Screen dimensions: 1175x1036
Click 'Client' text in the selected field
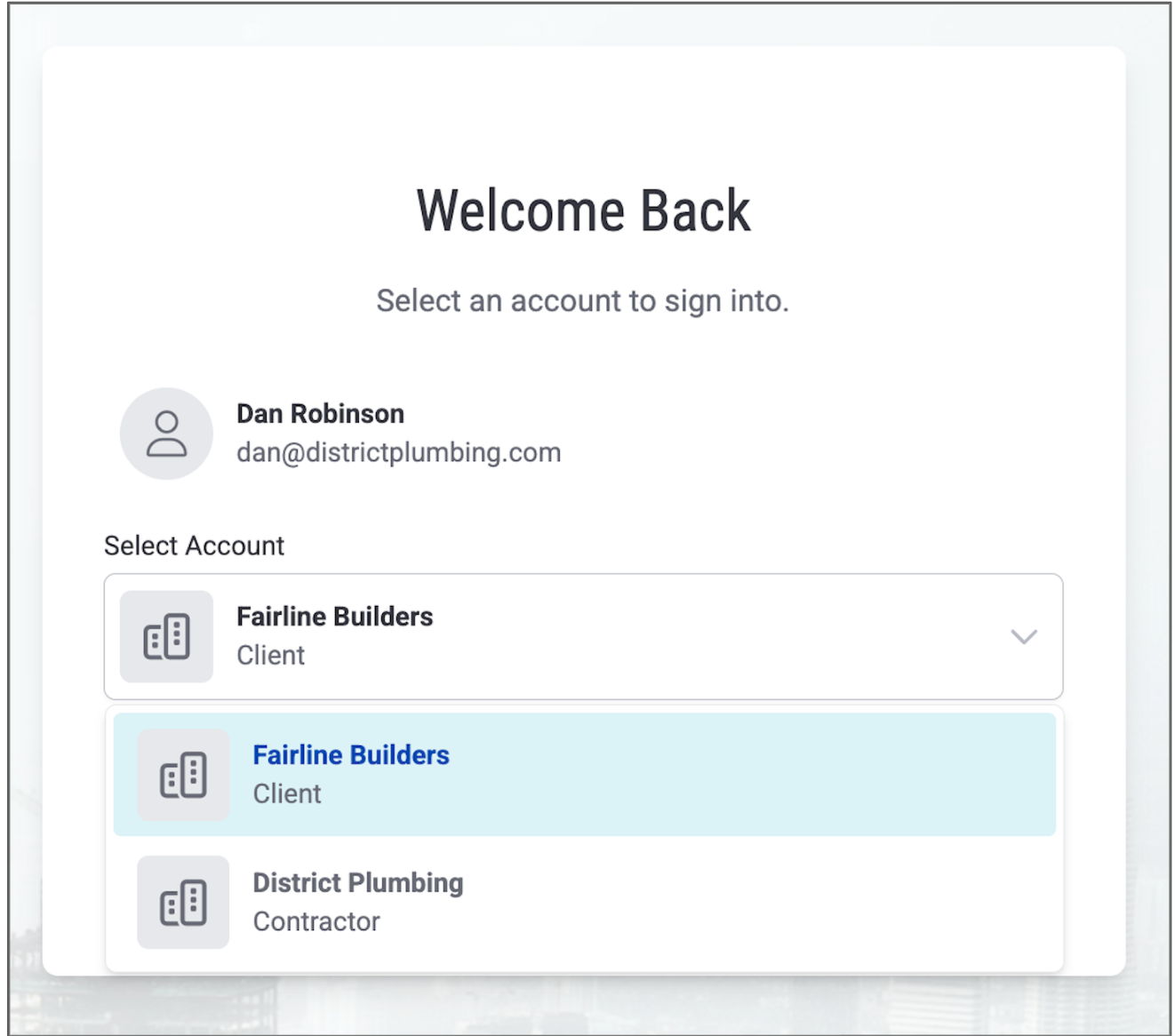(270, 656)
